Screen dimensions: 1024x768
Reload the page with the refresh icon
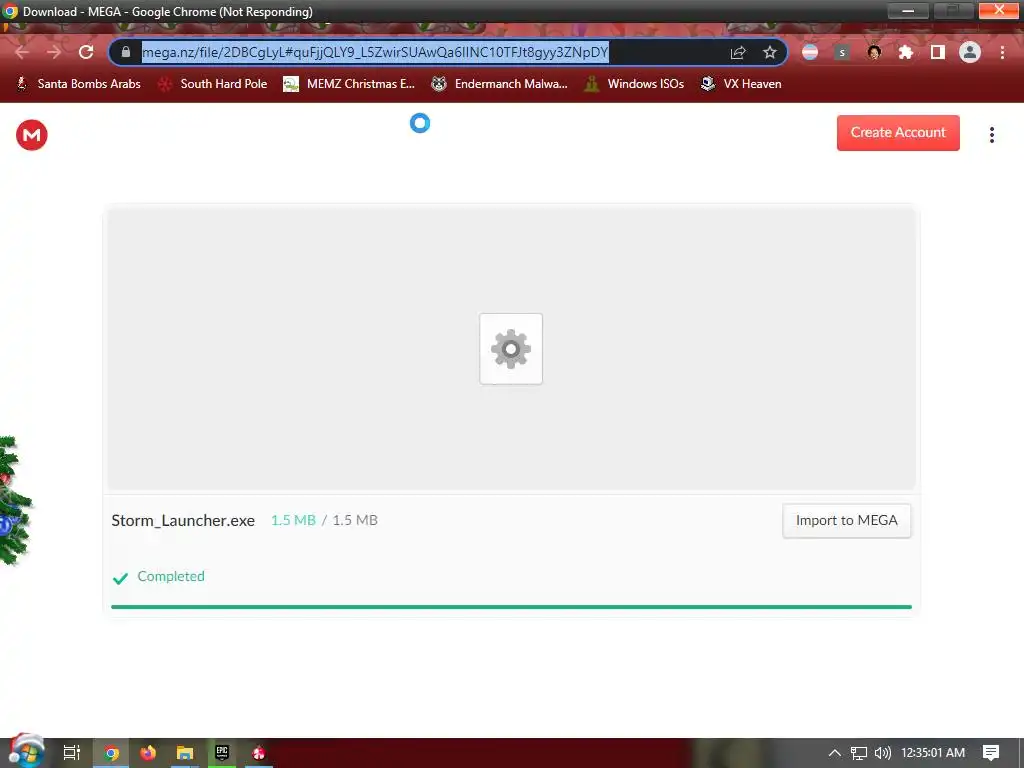(86, 52)
